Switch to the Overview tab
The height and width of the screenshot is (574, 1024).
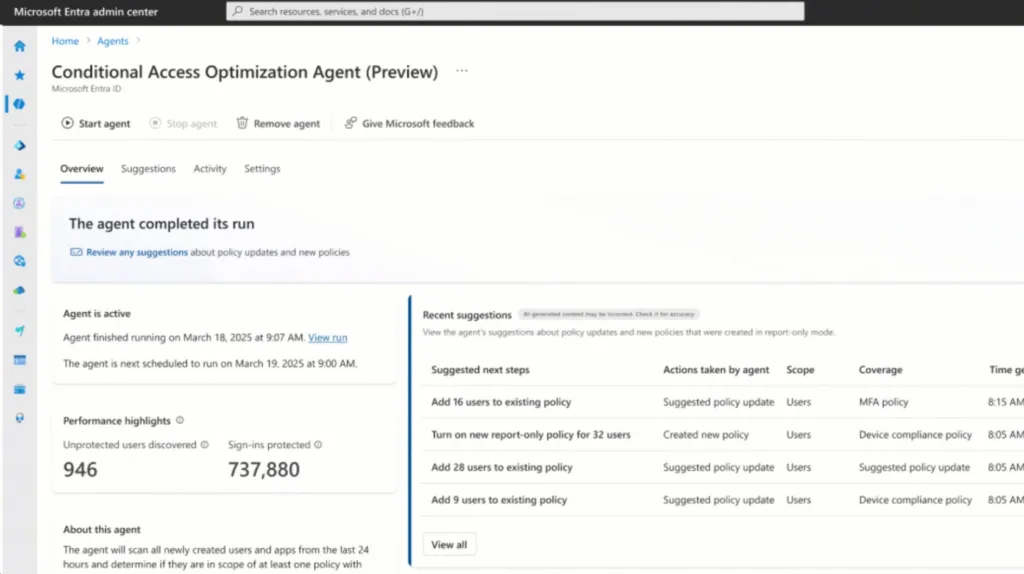[x=82, y=168]
